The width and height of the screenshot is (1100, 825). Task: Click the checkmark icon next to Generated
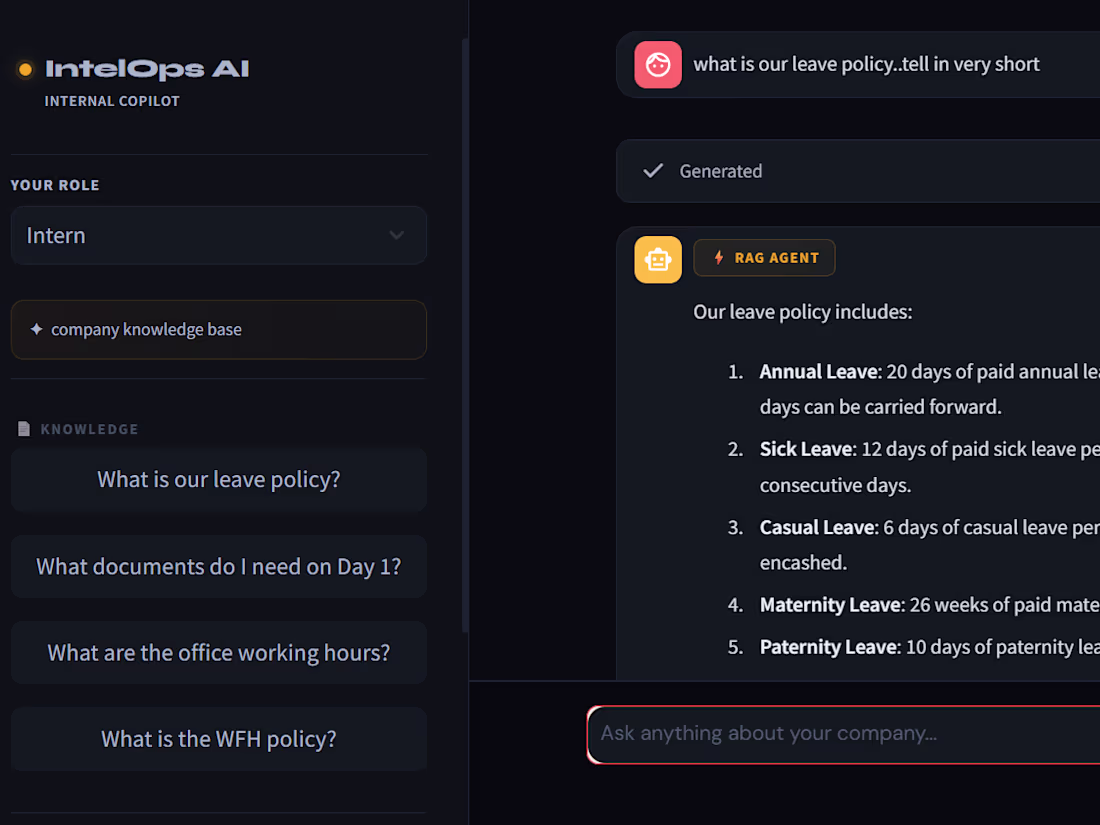653,170
